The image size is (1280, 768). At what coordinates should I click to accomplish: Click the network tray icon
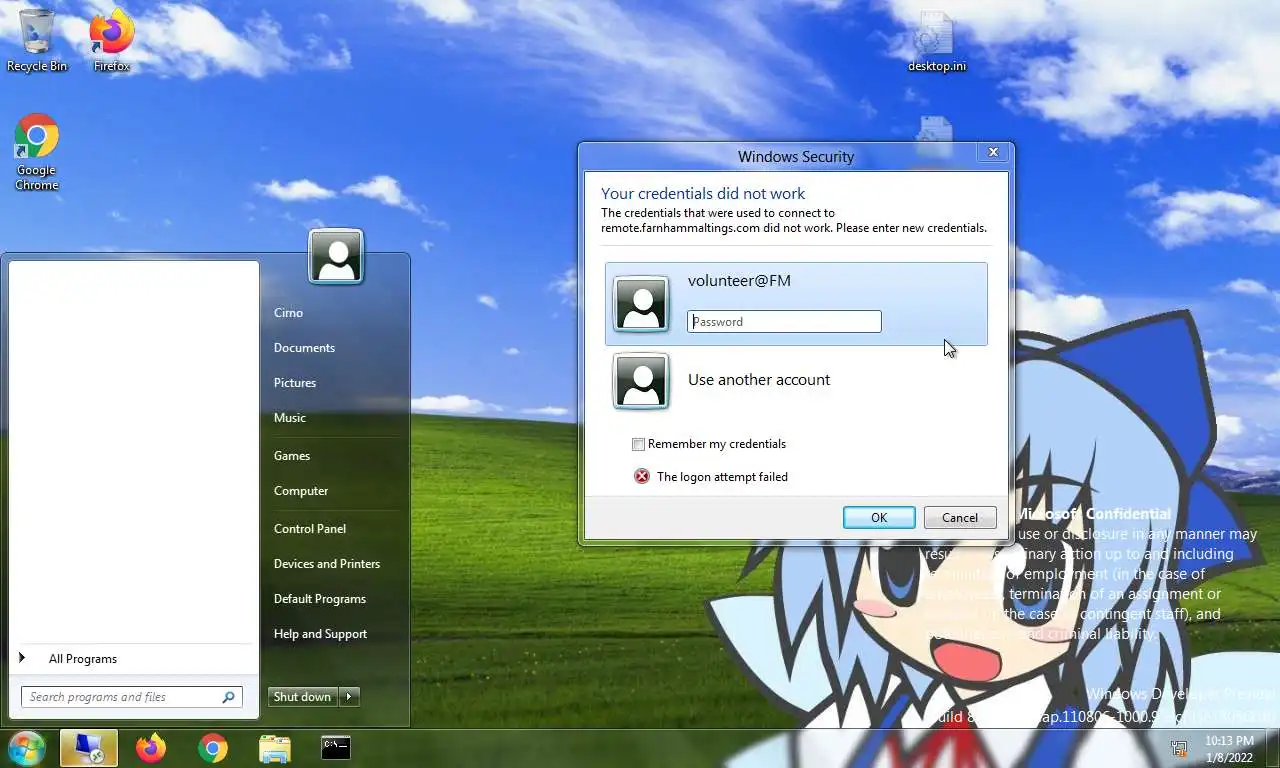(x=1180, y=748)
